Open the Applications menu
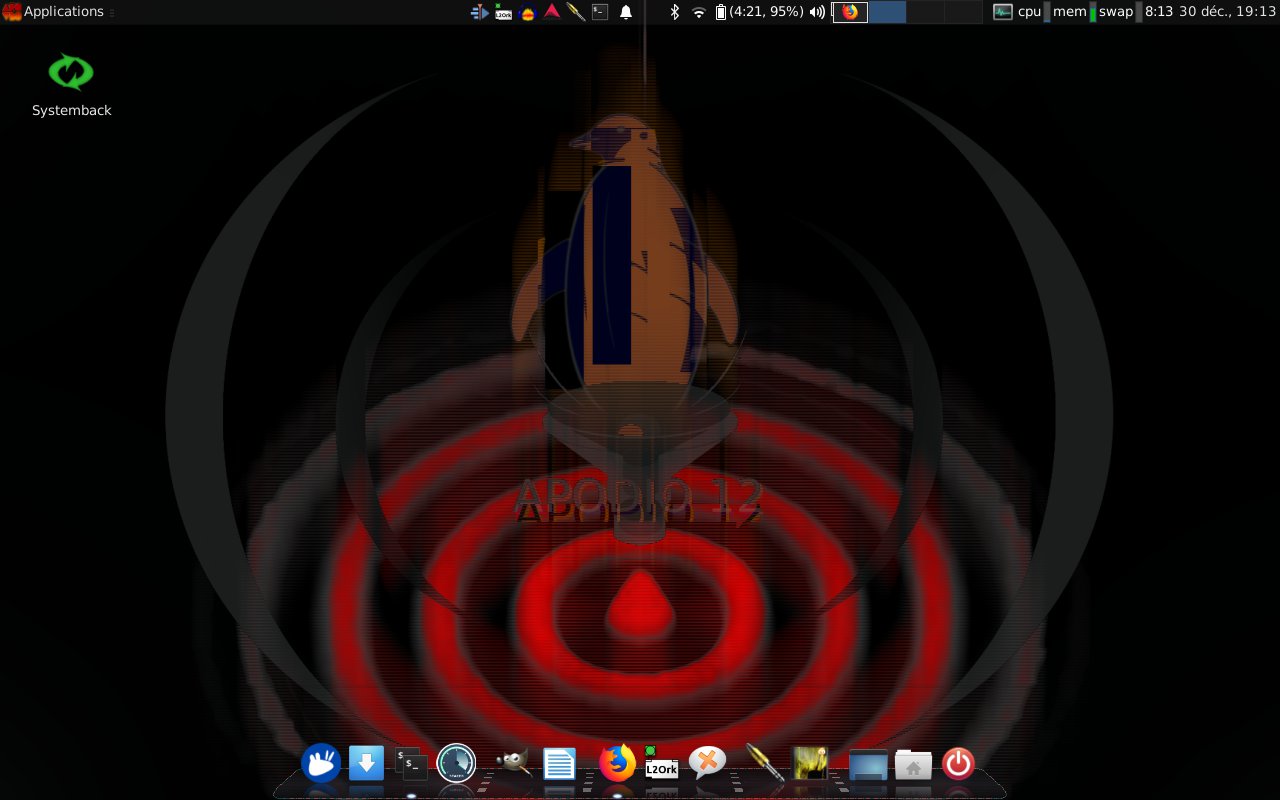The height and width of the screenshot is (800, 1280). coord(54,12)
